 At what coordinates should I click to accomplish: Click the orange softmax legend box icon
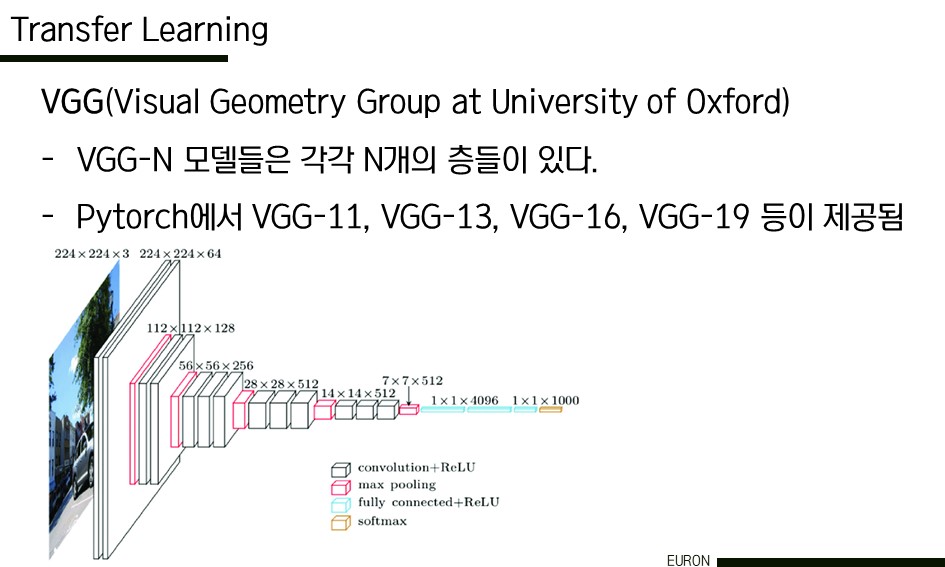point(341,522)
